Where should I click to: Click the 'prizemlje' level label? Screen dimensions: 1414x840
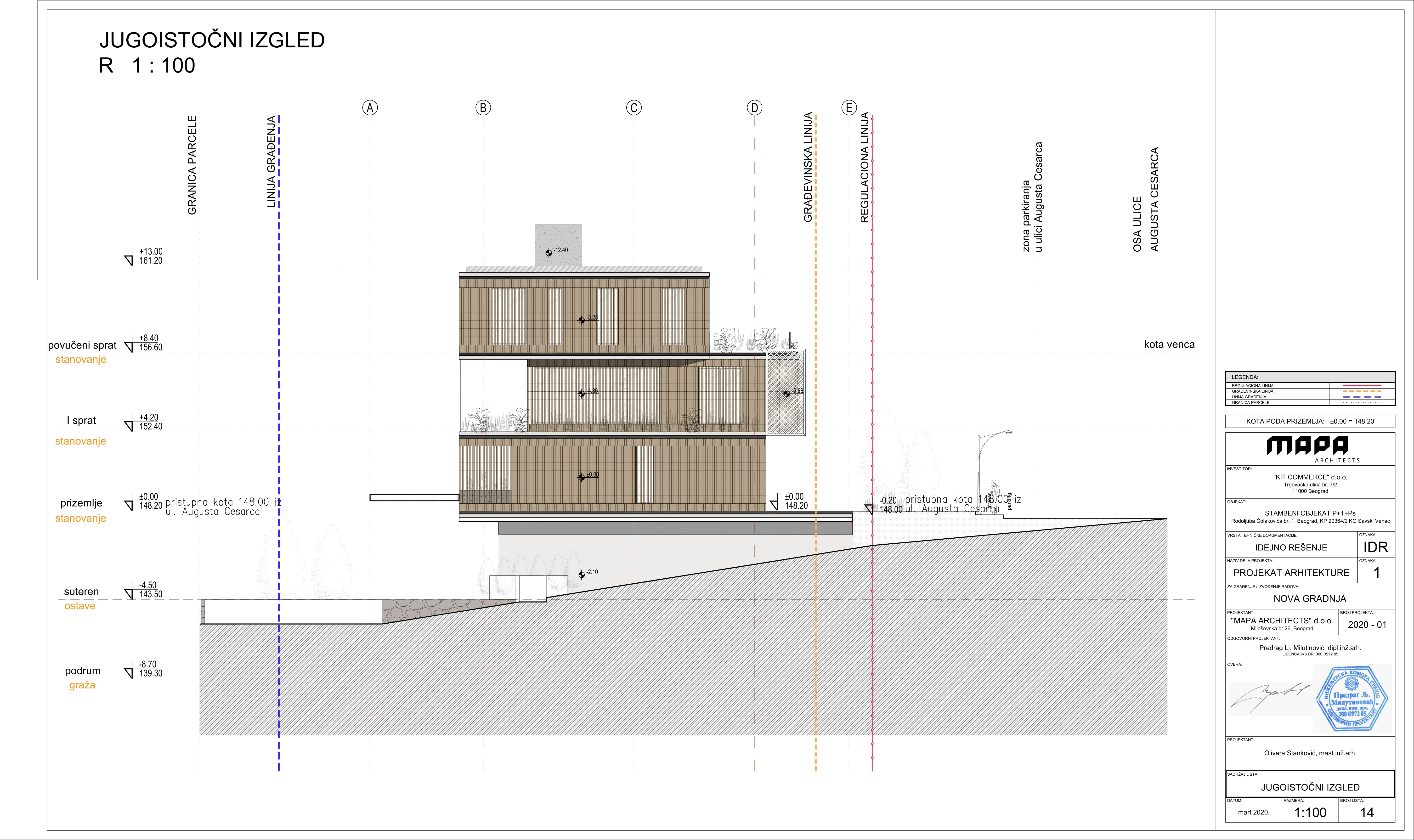click(81, 503)
